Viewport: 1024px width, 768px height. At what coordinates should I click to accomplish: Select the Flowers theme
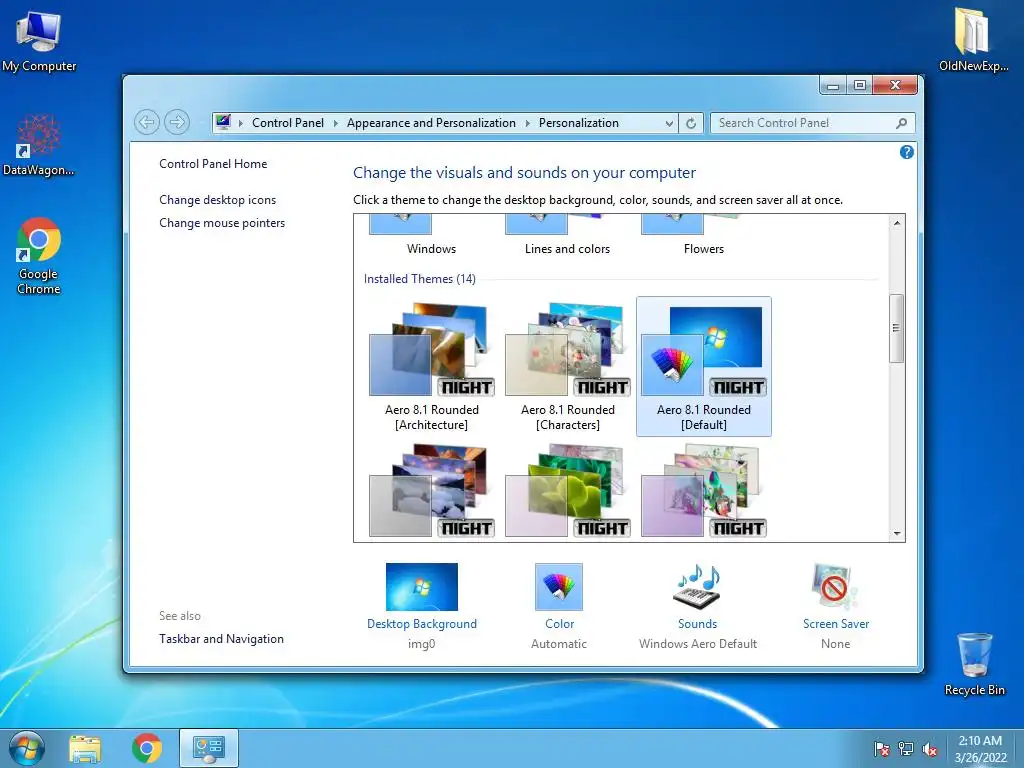704,236
